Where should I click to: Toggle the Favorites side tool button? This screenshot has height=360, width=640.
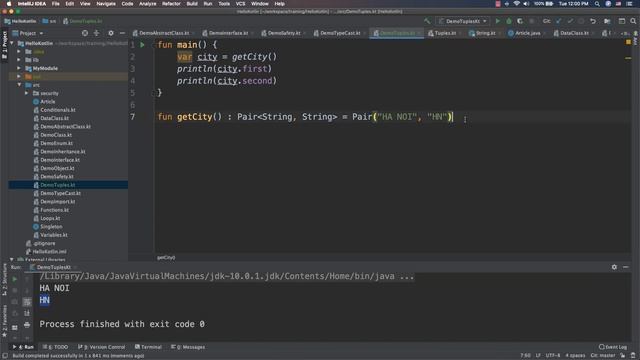coord(4,320)
